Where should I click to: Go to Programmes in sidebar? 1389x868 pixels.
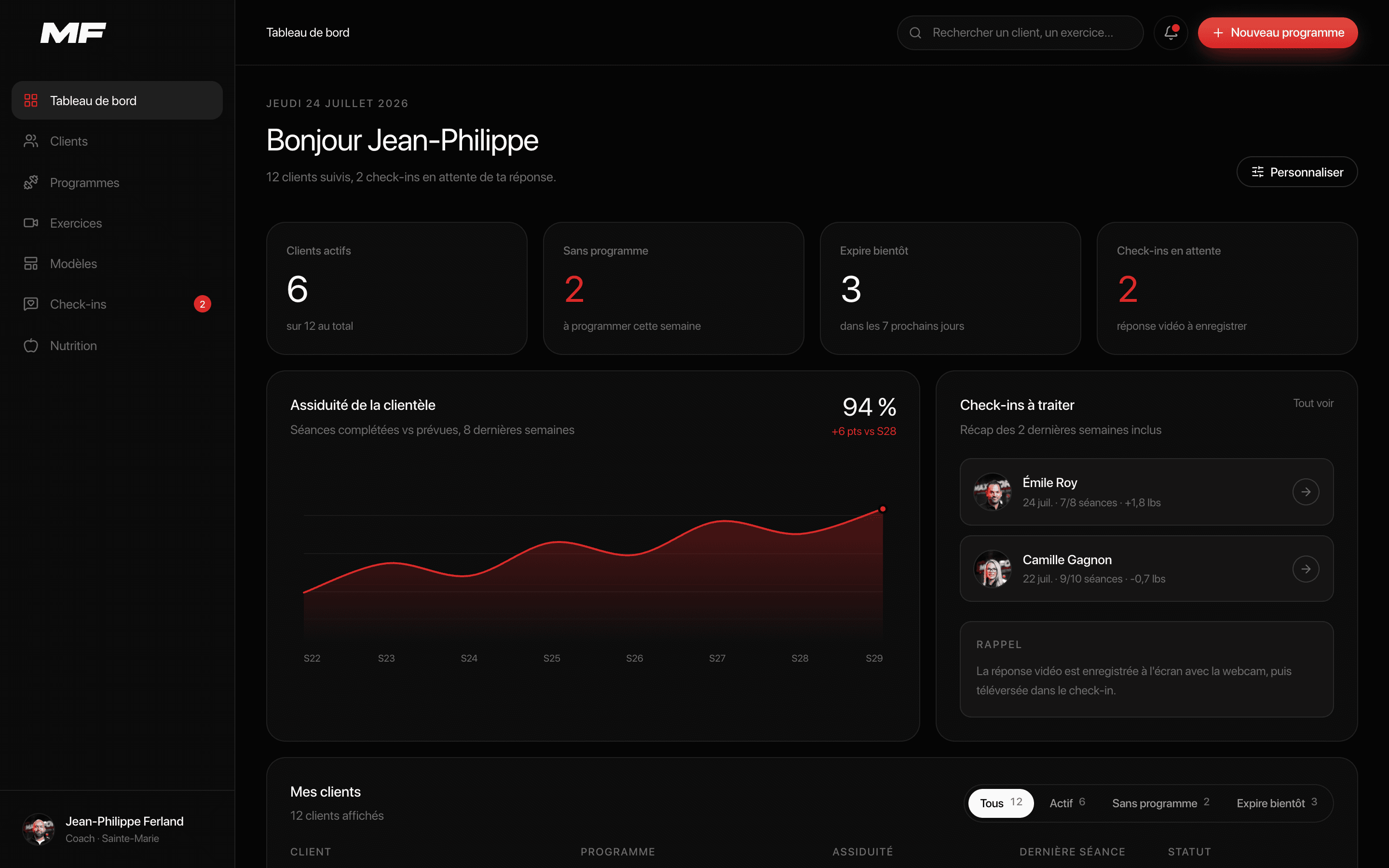pos(117,183)
